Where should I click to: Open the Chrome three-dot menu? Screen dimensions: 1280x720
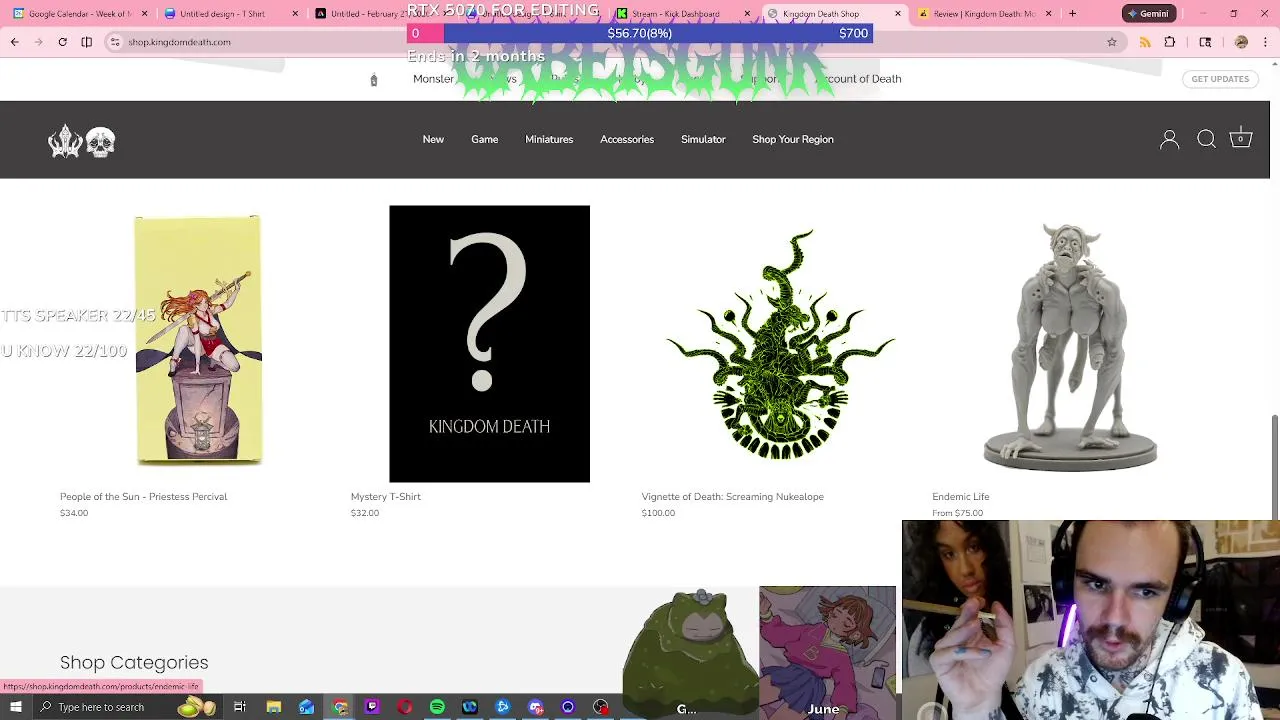click(x=1265, y=42)
